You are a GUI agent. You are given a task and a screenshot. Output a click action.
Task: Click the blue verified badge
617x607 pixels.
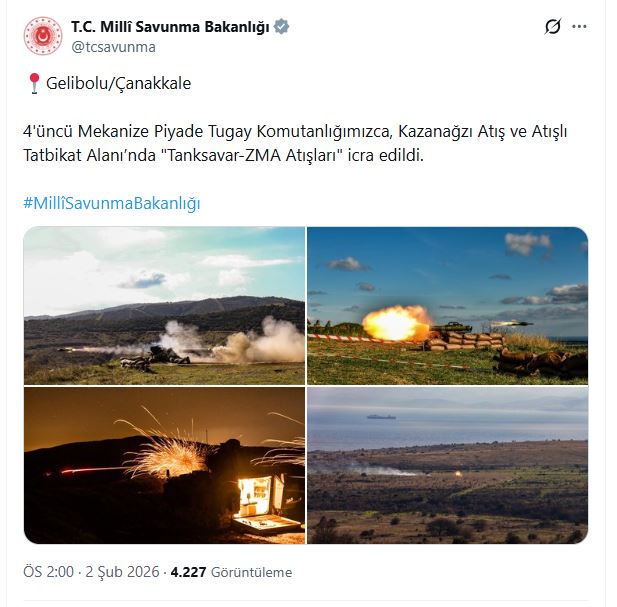(281, 27)
